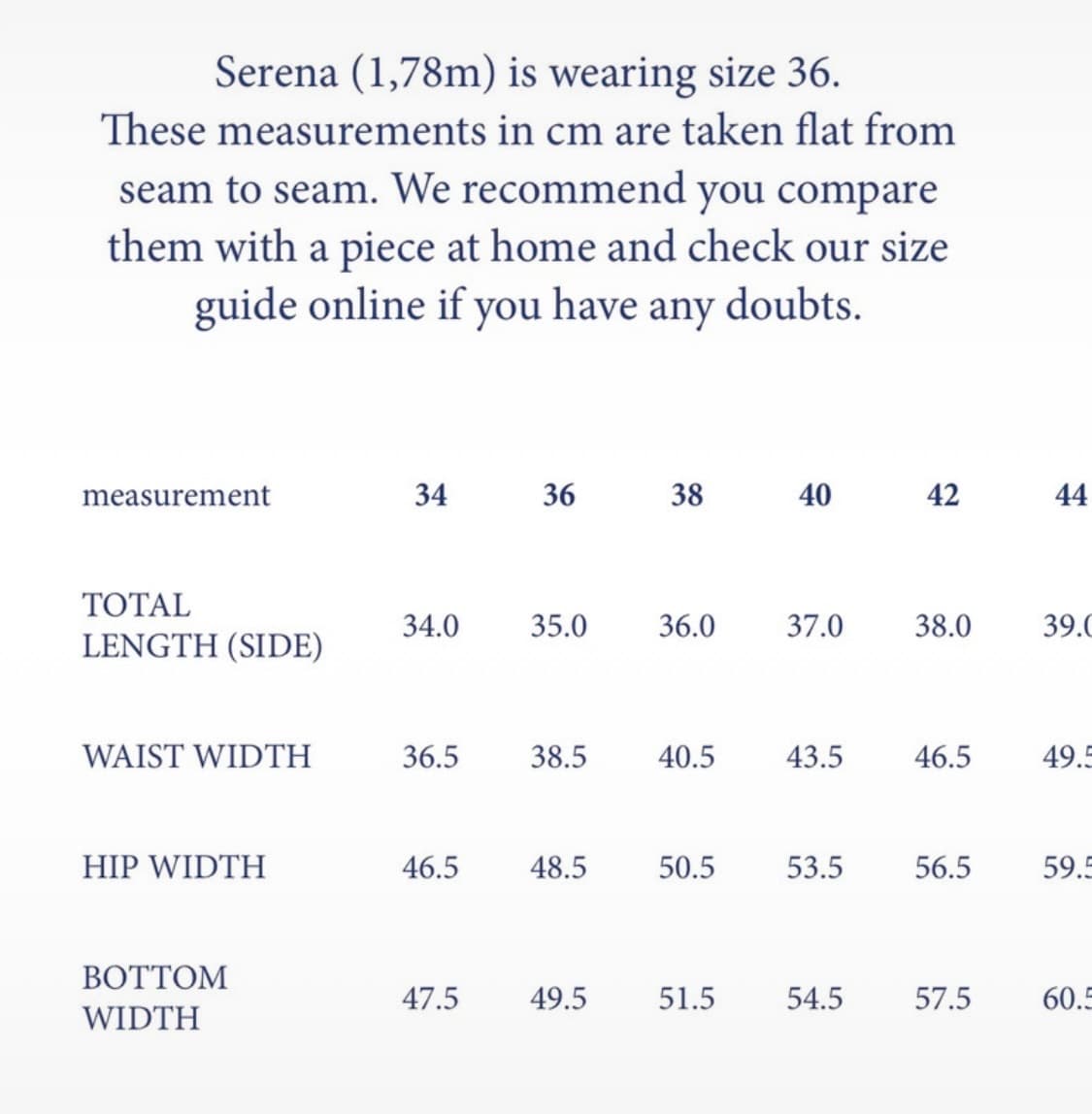The image size is (1092, 1114).
Task: Select bottom width value 57.5
Action: [x=943, y=998]
